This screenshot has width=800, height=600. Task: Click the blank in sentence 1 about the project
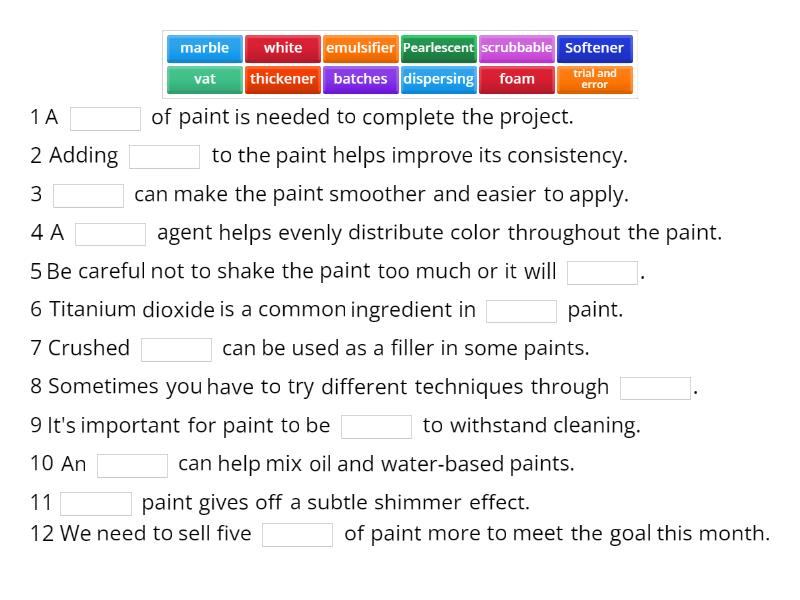(107, 118)
